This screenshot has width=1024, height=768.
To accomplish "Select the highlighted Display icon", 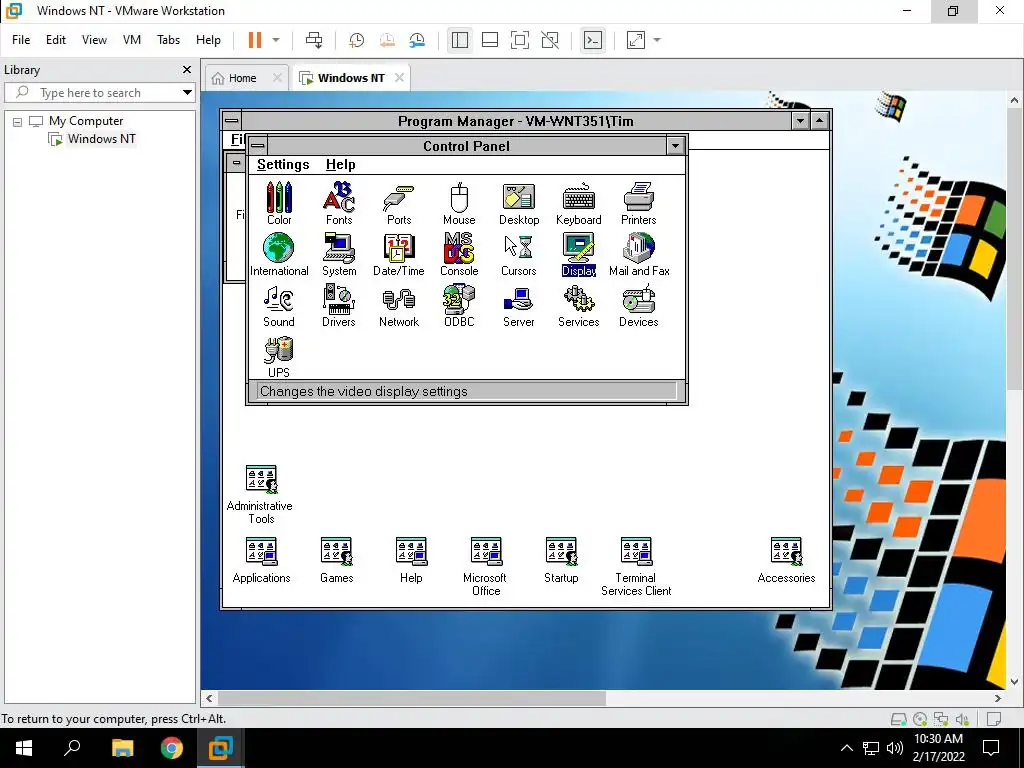I will point(579,255).
